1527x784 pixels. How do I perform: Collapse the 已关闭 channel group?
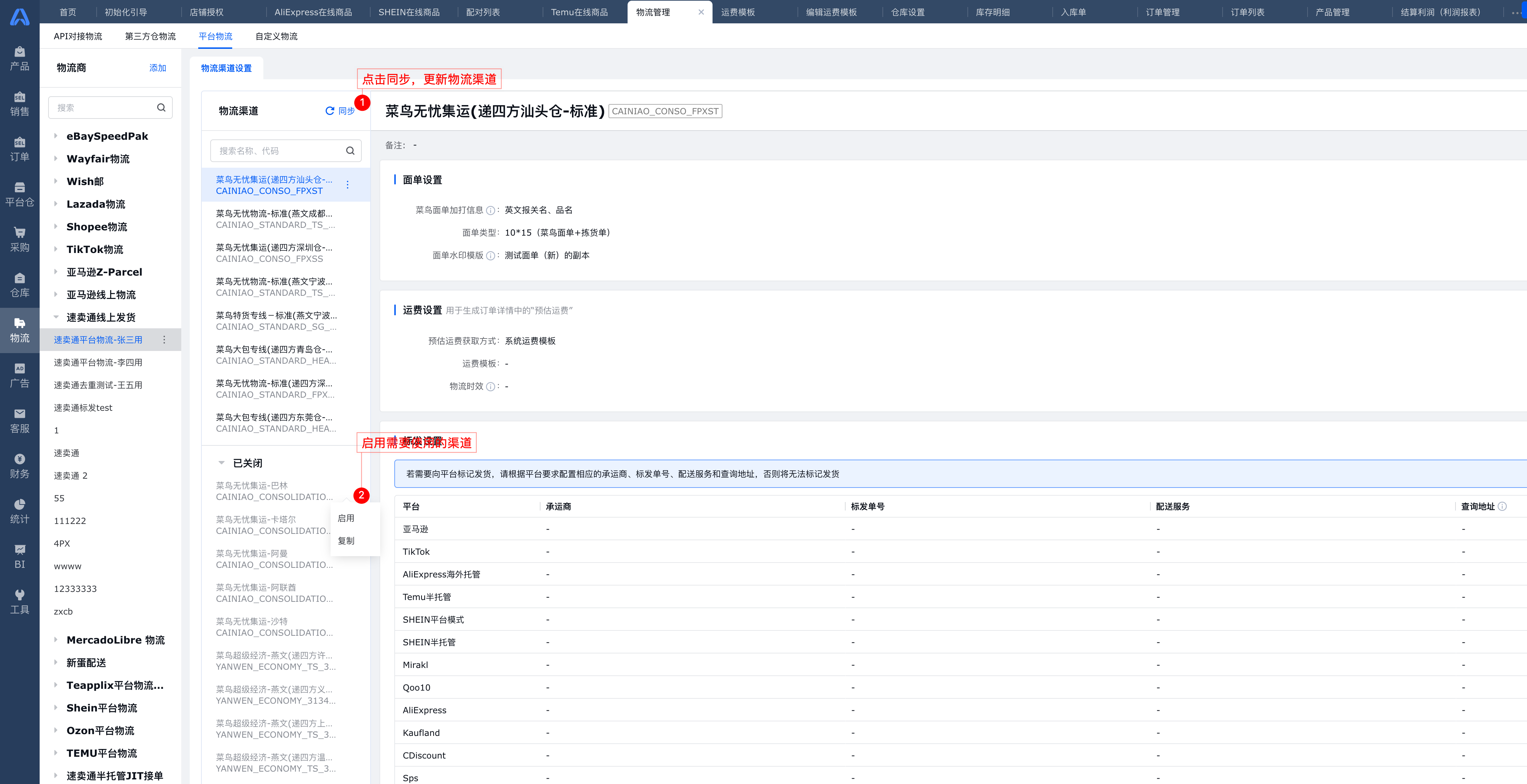[221, 463]
